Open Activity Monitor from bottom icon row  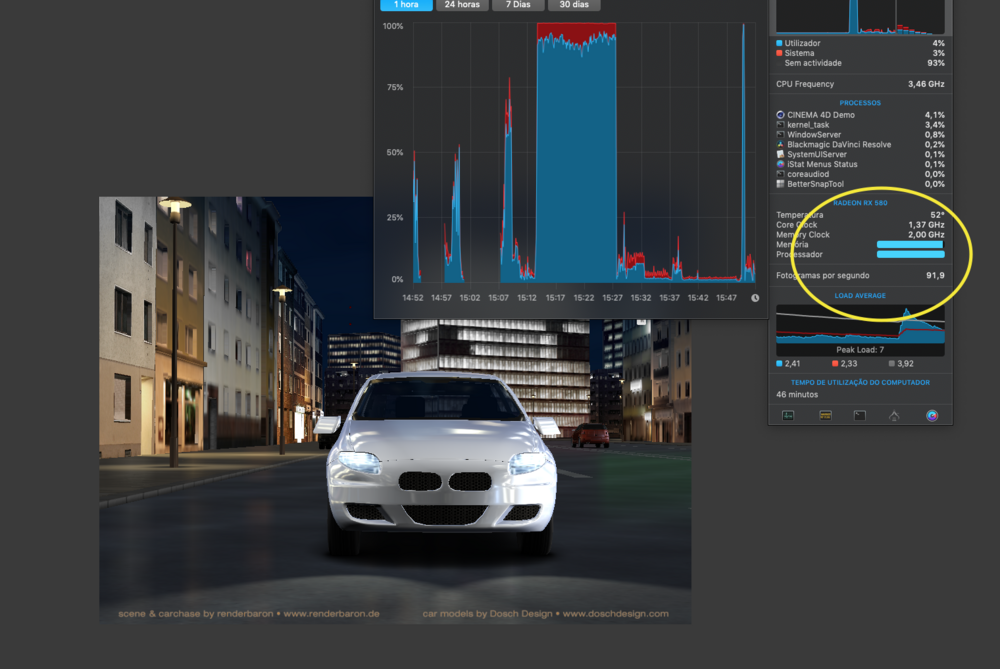[787, 415]
